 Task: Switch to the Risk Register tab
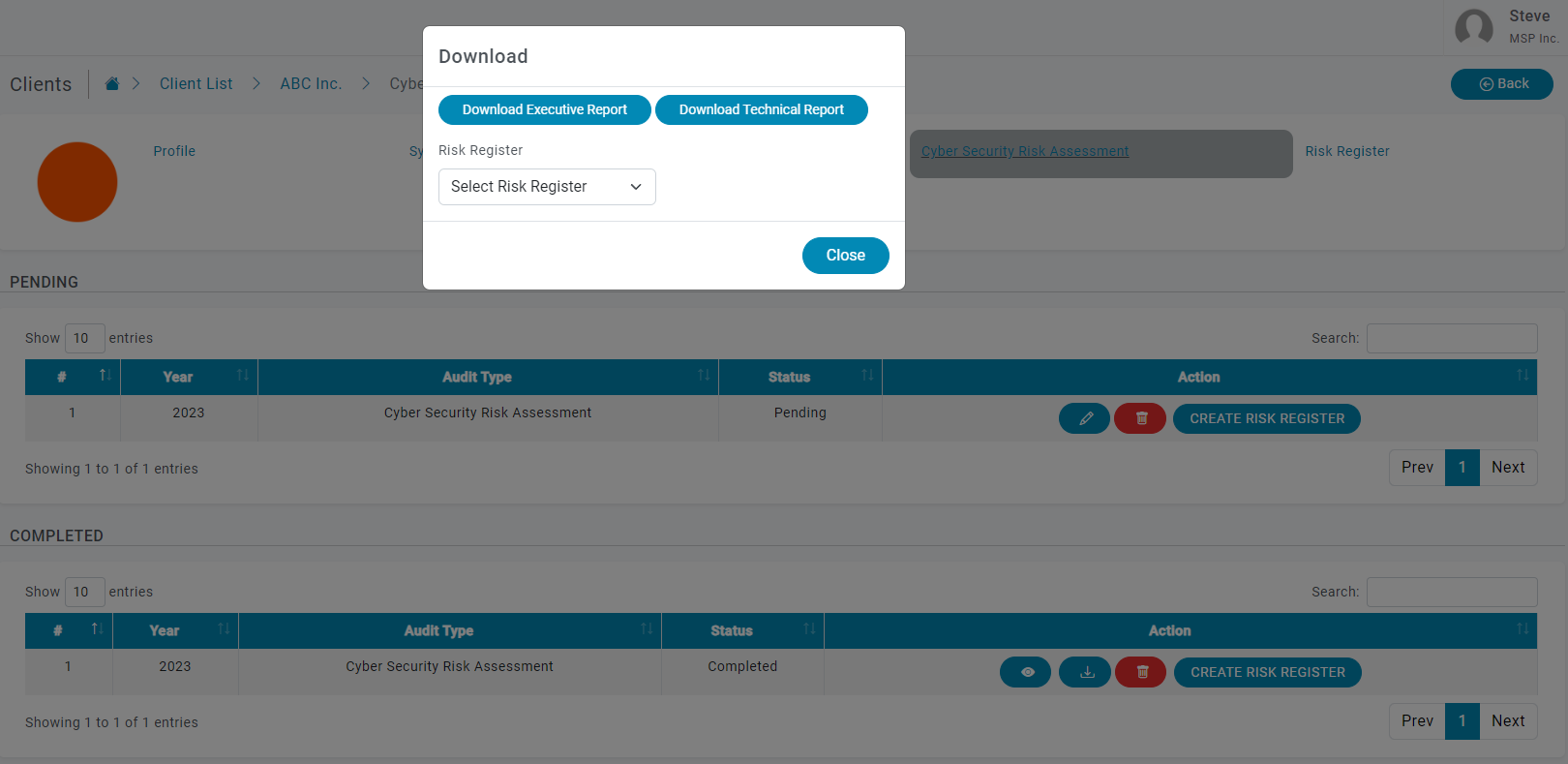point(1346,151)
